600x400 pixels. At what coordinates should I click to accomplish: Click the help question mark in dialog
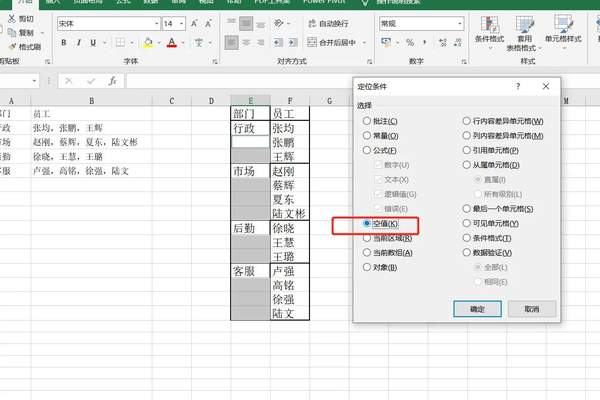point(517,87)
